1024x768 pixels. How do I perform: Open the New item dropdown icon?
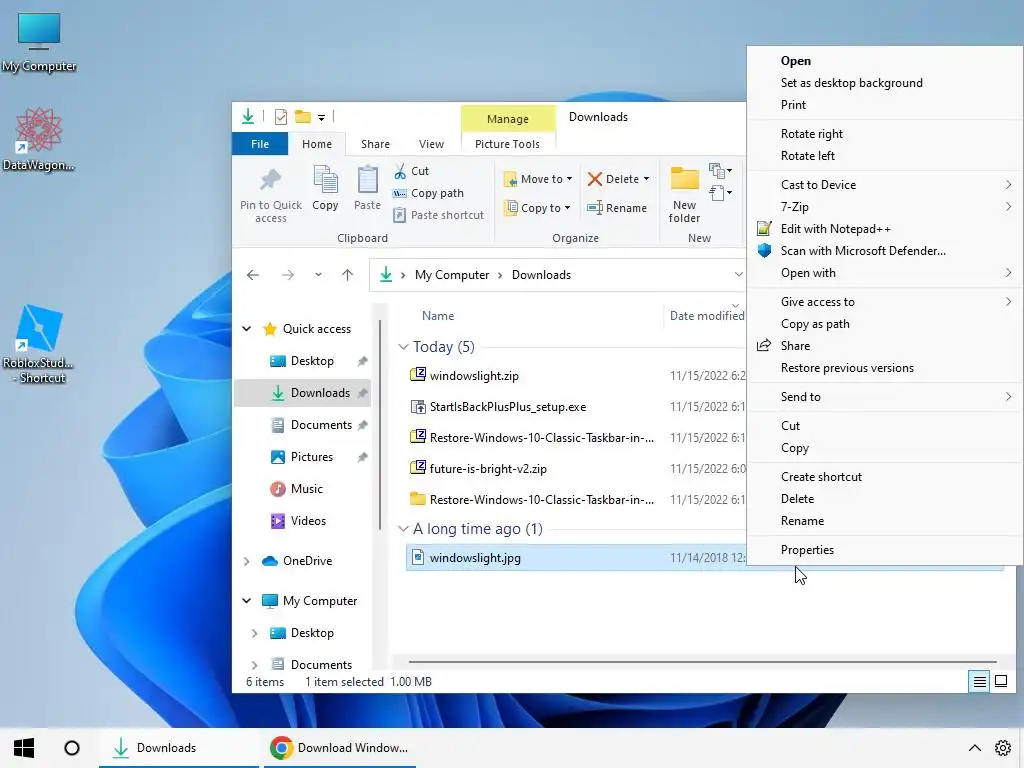[720, 171]
